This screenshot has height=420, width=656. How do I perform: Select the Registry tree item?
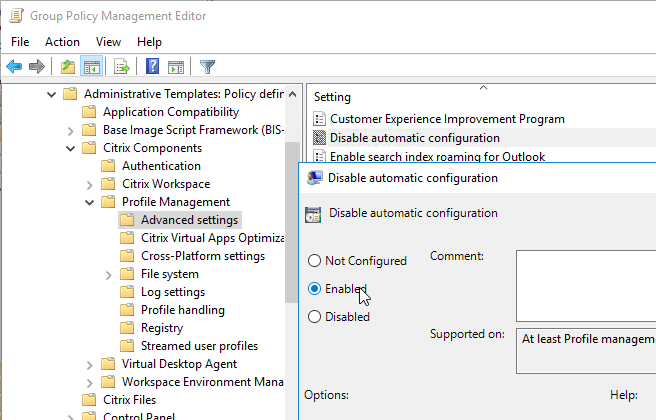(162, 328)
